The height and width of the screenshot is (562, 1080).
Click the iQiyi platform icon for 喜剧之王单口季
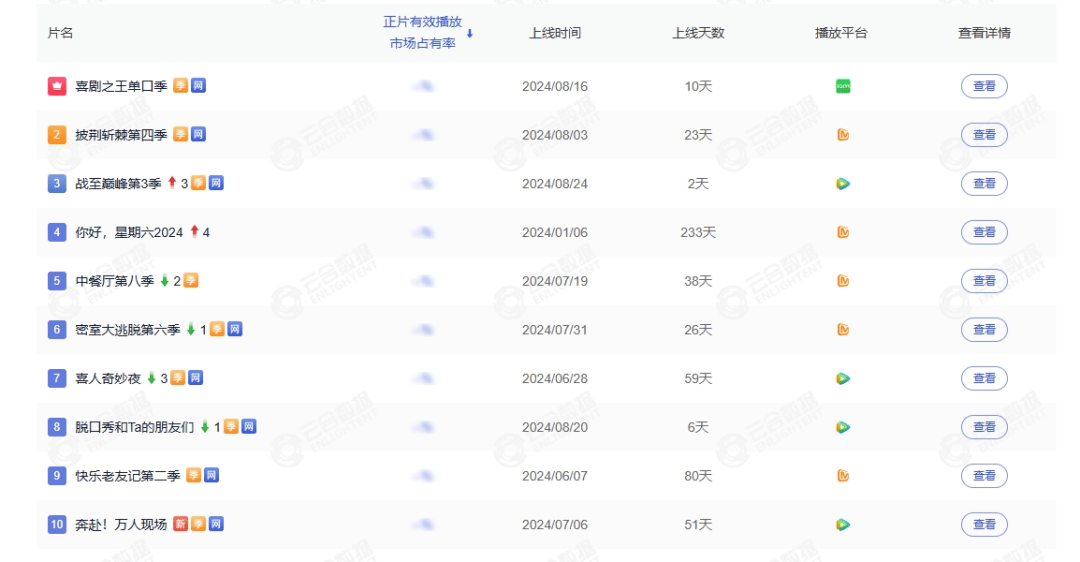pyautogui.click(x=843, y=86)
